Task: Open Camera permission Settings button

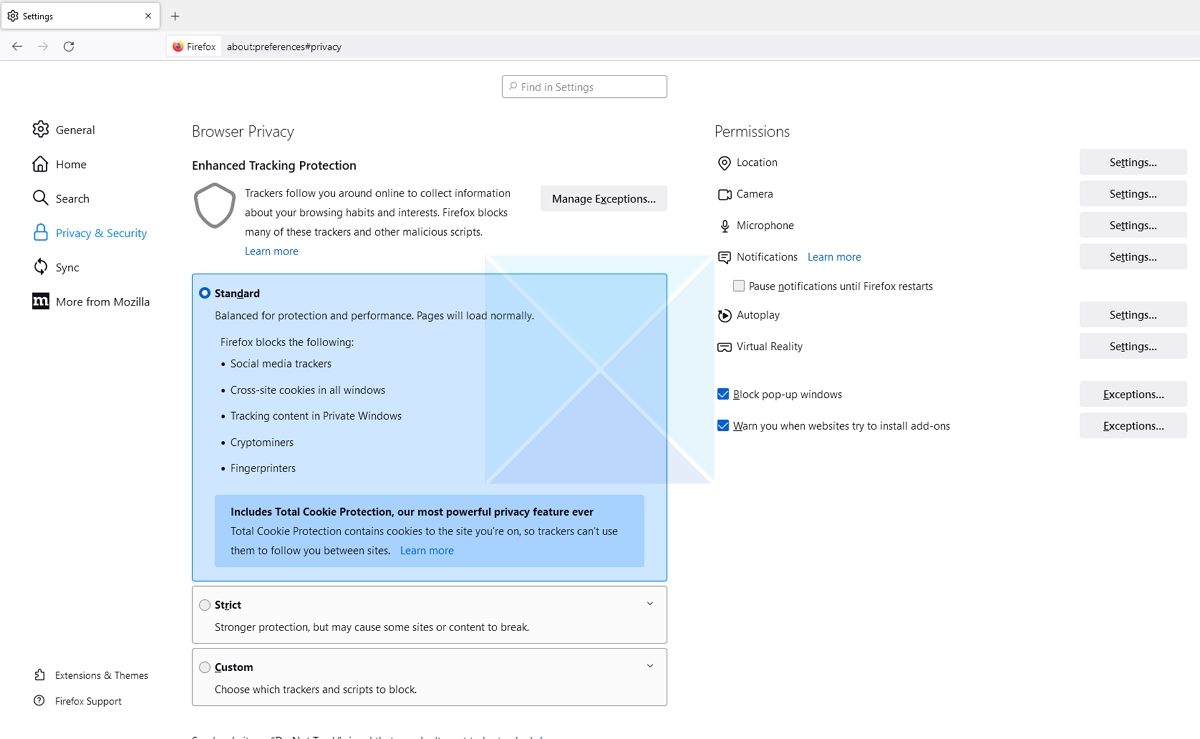Action: 1133,194
